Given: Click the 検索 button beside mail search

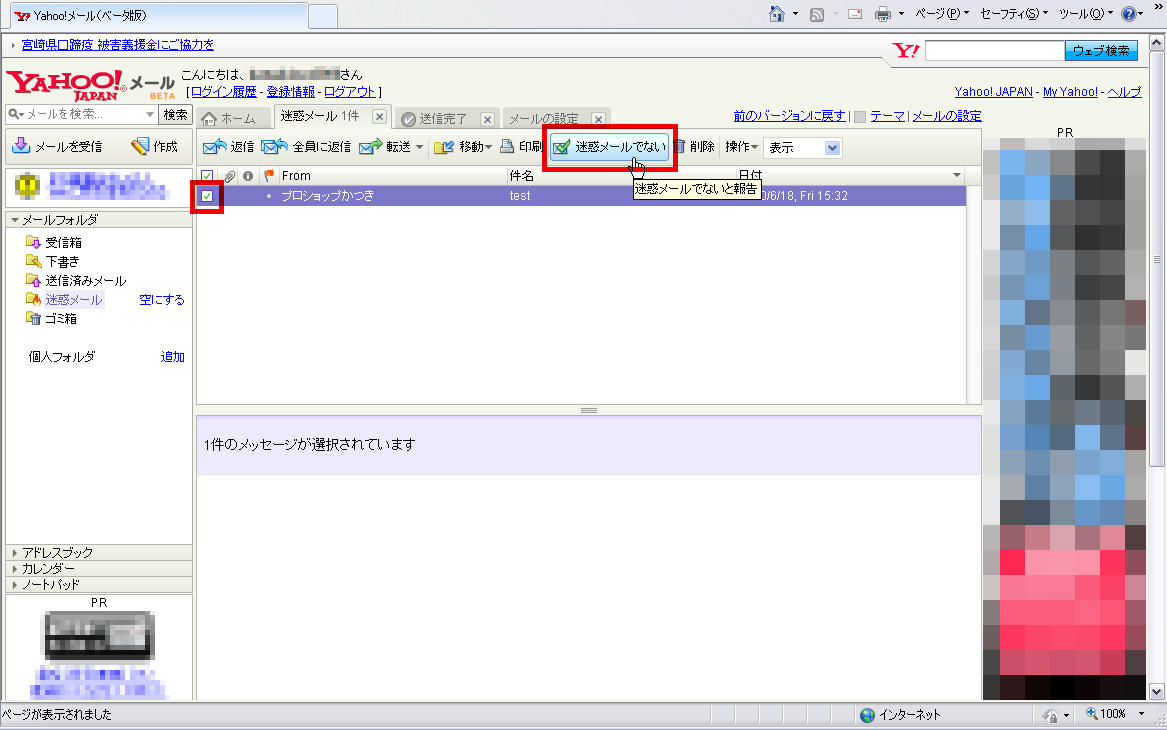Looking at the screenshot, I should coord(175,115).
